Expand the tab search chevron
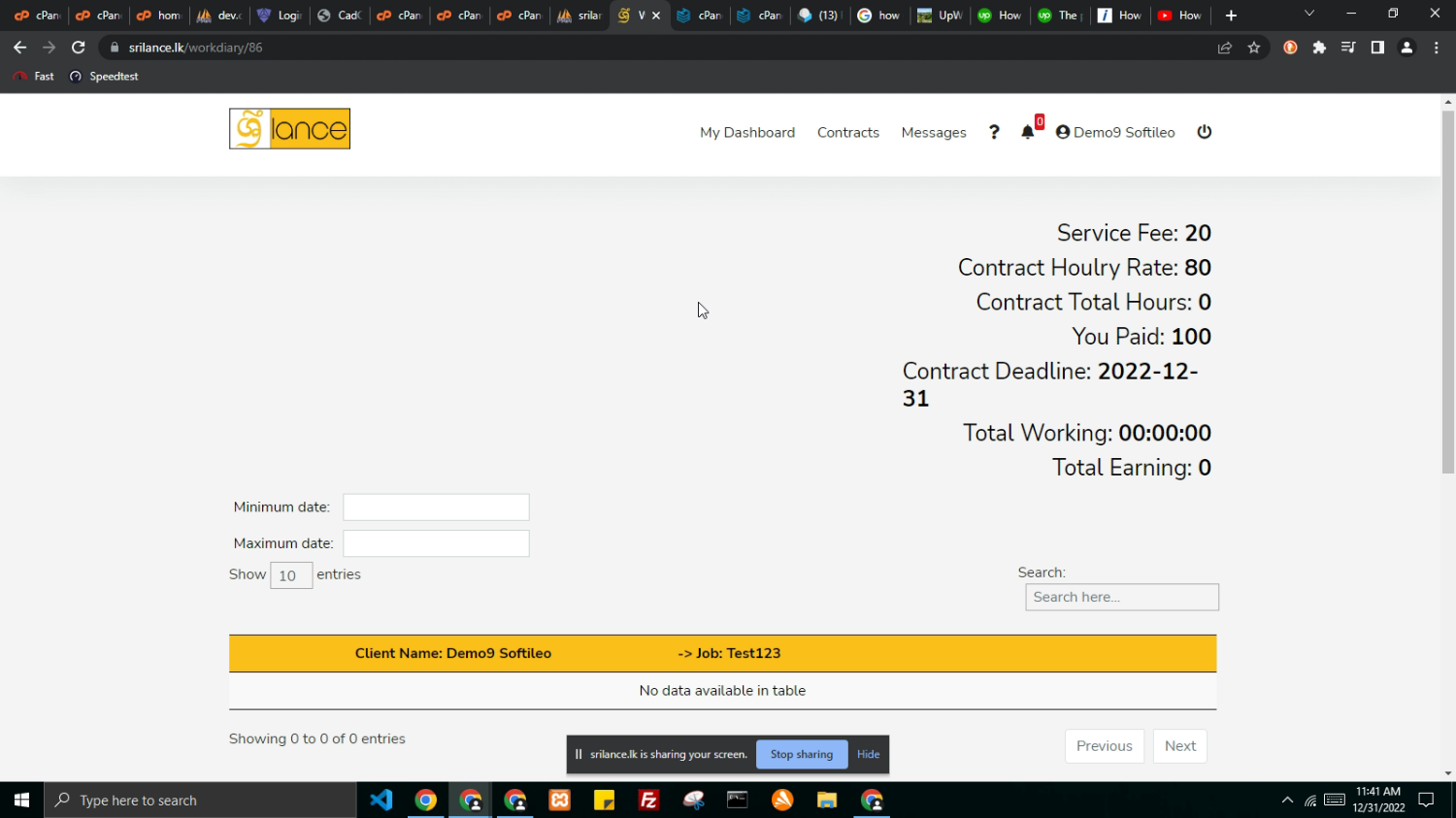The width and height of the screenshot is (1456, 818). click(1308, 15)
